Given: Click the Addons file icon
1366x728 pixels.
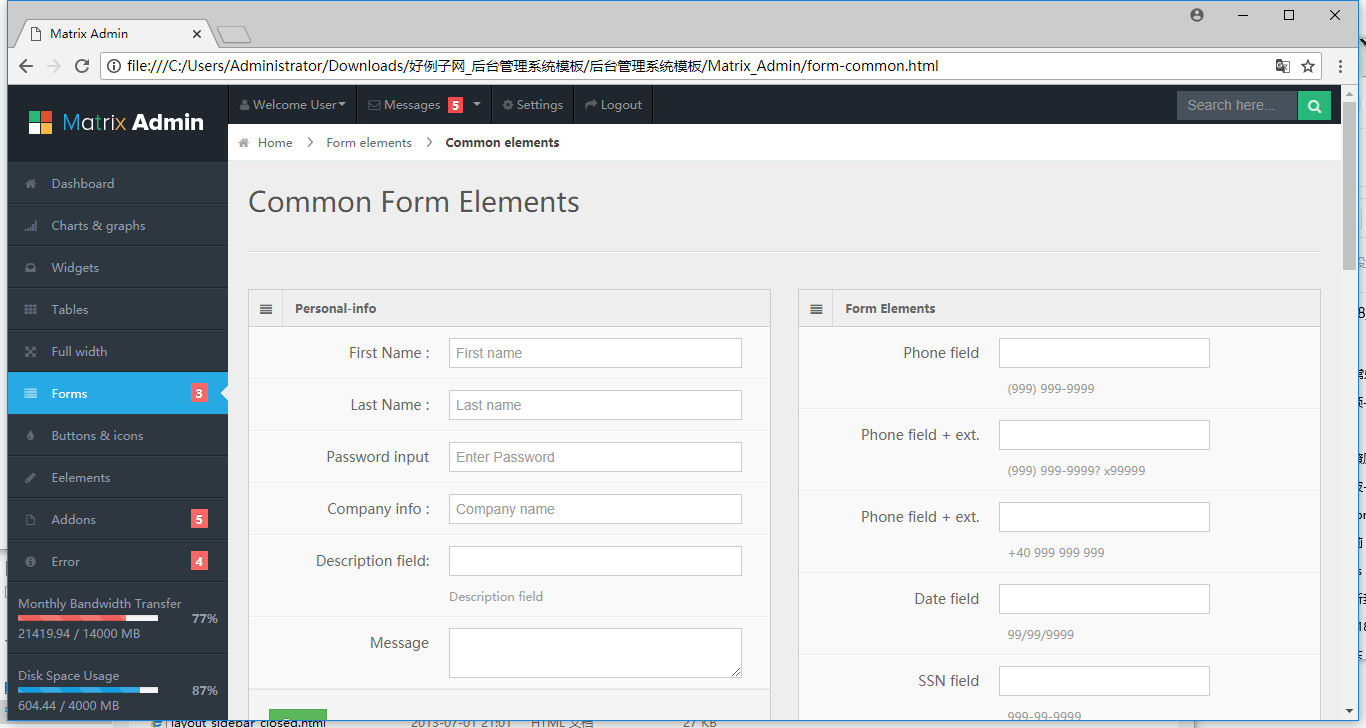Looking at the screenshot, I should [30, 520].
